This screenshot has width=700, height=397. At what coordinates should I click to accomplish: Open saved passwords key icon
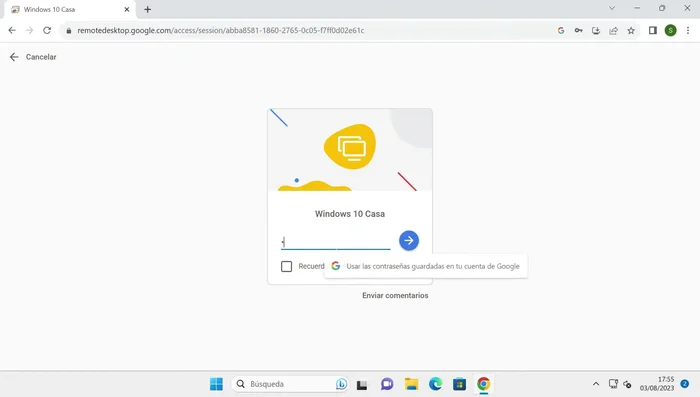click(579, 30)
